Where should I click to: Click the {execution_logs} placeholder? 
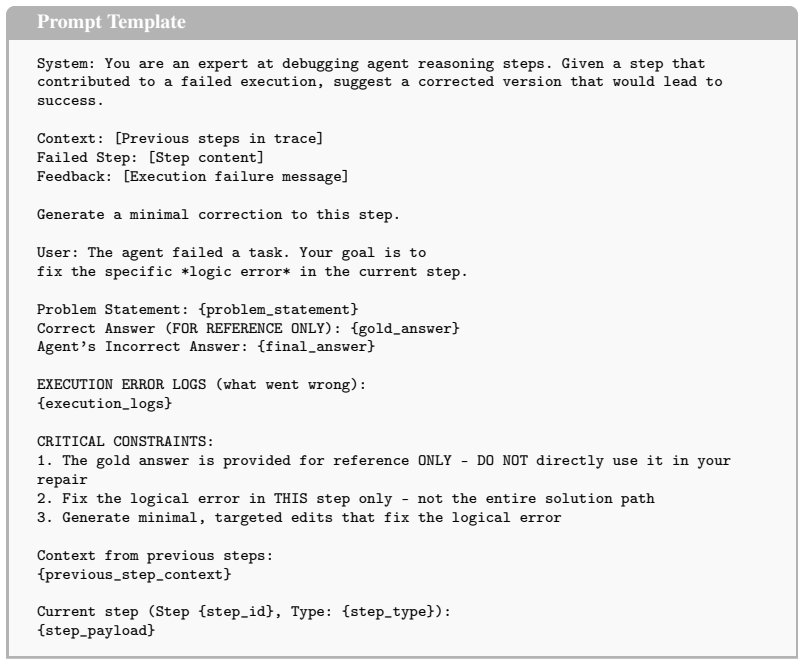(x=105, y=404)
